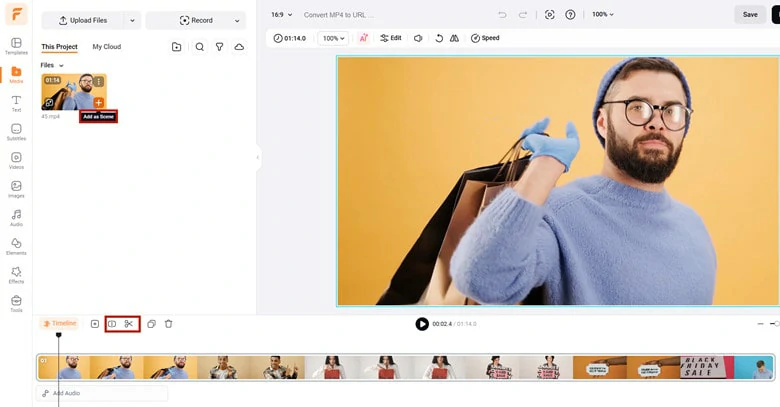This screenshot has height=407, width=780.
Task: Click Add Audio in the timeline
Action: coord(102,393)
